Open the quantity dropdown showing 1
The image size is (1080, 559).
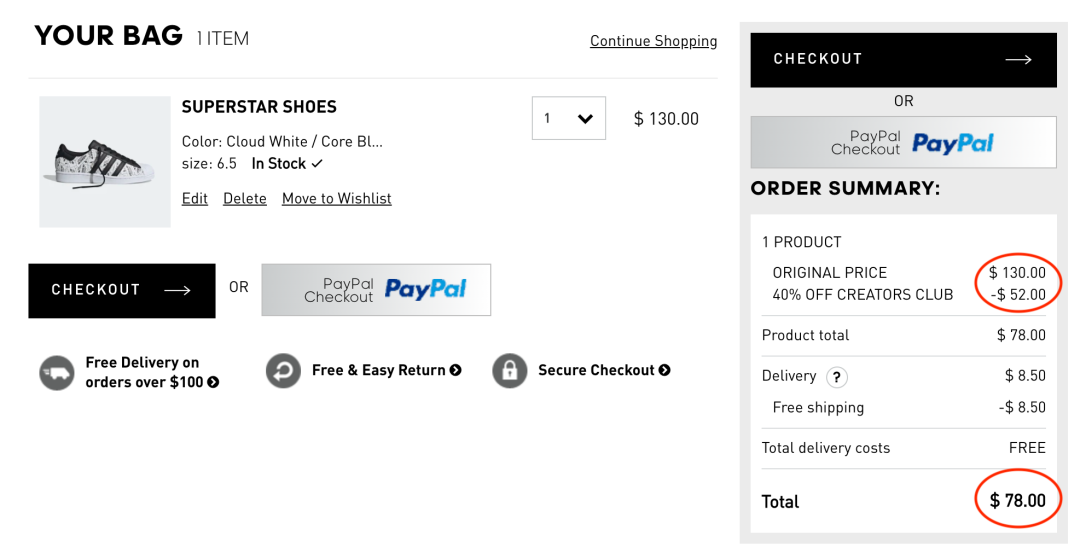(568, 118)
